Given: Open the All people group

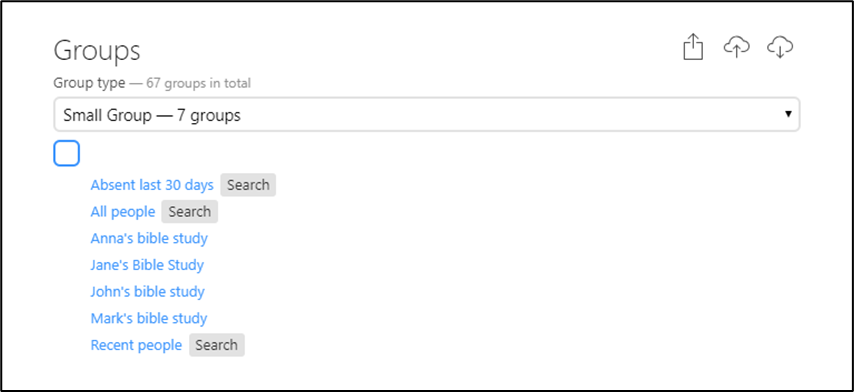Looking at the screenshot, I should (123, 212).
